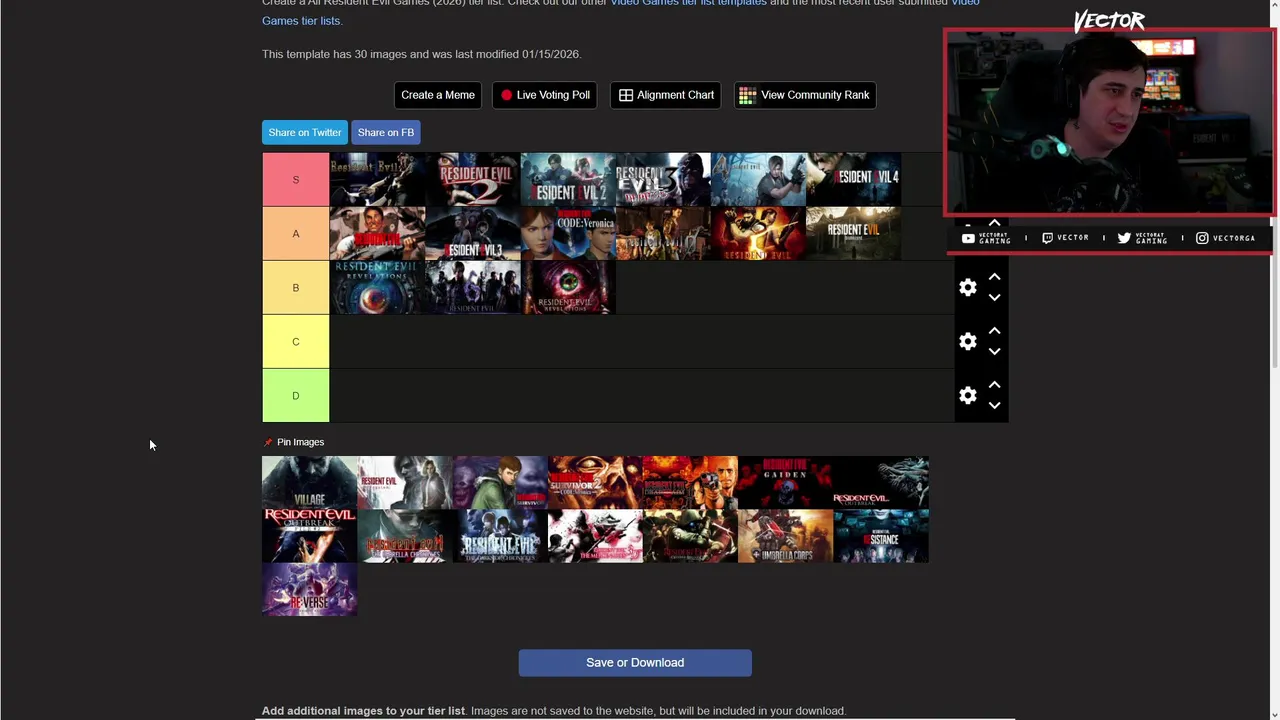The height and width of the screenshot is (720, 1280).
Task: Share tier list on Twitter
Action: pyautogui.click(x=305, y=132)
